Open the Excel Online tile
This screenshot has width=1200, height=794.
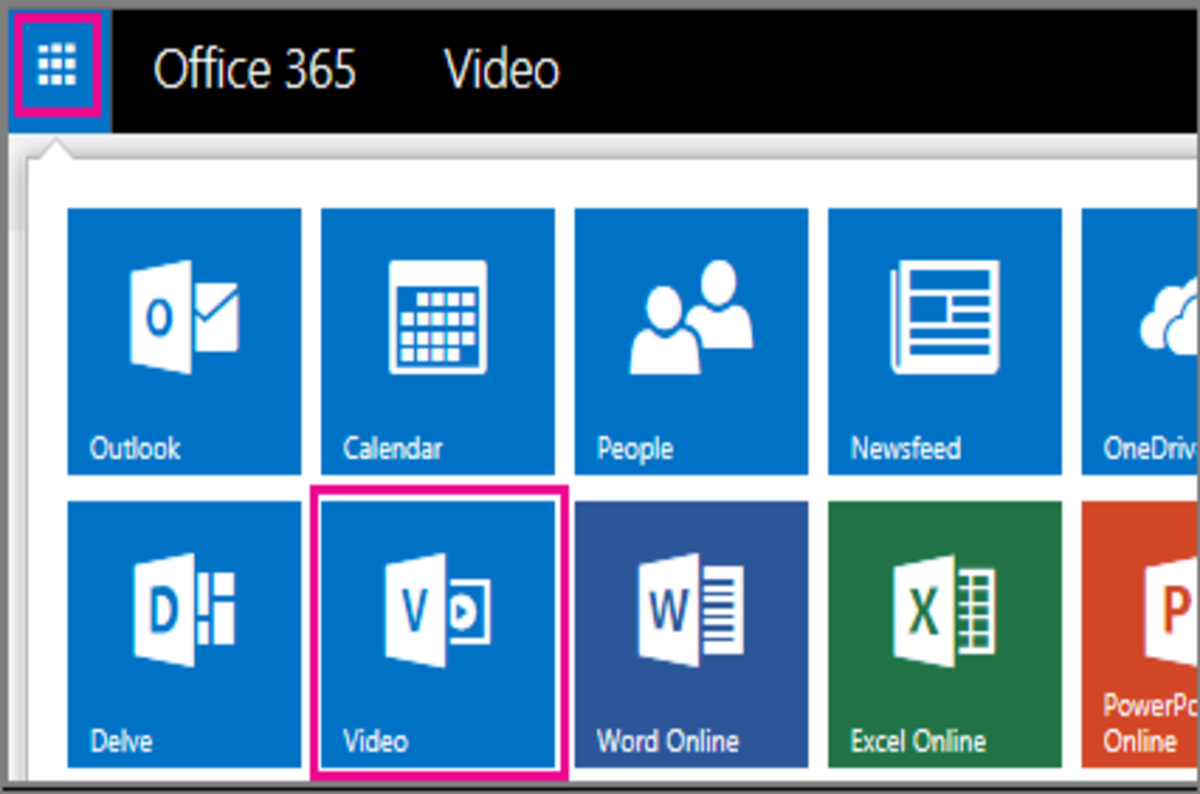[x=945, y=634]
